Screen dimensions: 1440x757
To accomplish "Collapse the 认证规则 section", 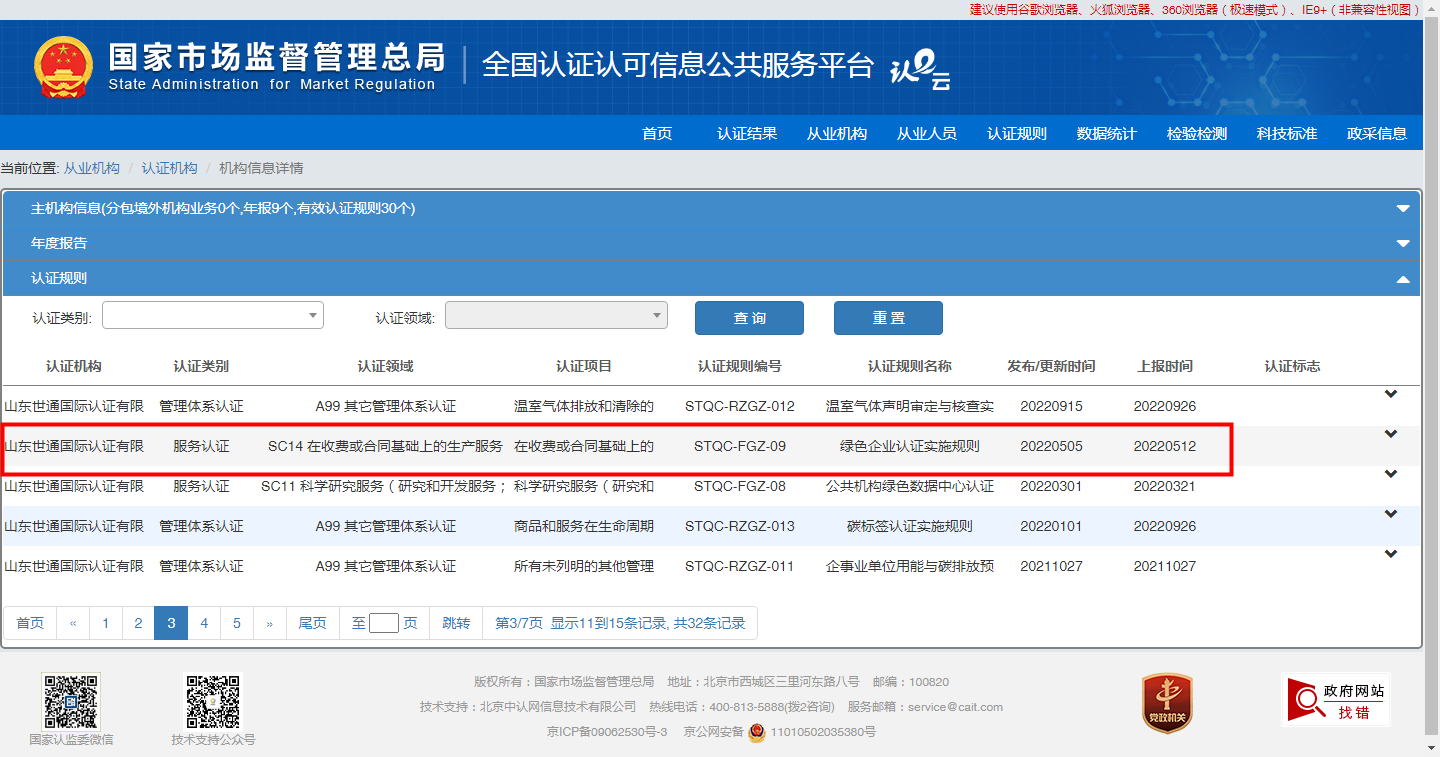I will pyautogui.click(x=1403, y=279).
